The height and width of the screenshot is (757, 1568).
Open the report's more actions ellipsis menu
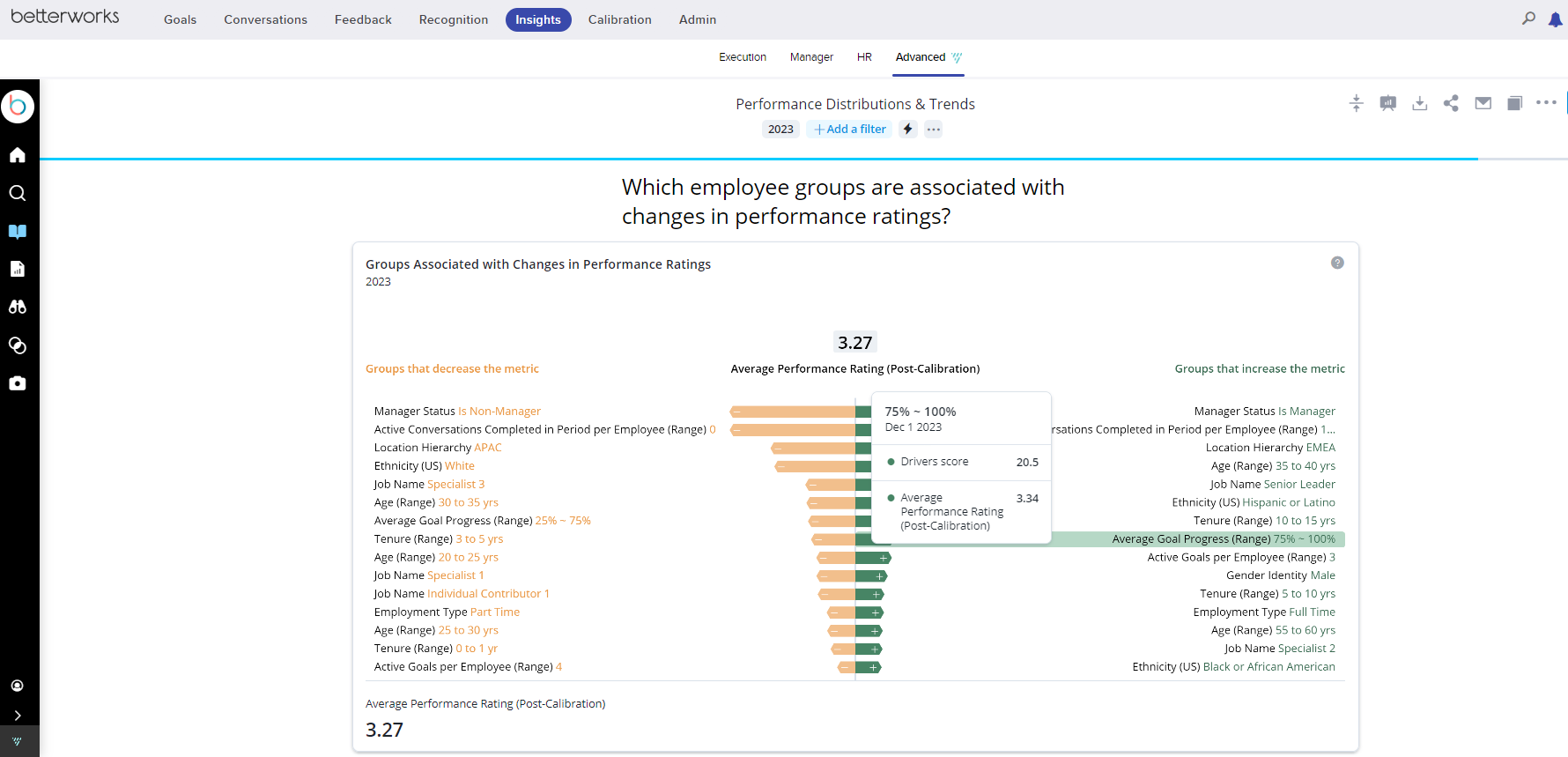[1546, 103]
